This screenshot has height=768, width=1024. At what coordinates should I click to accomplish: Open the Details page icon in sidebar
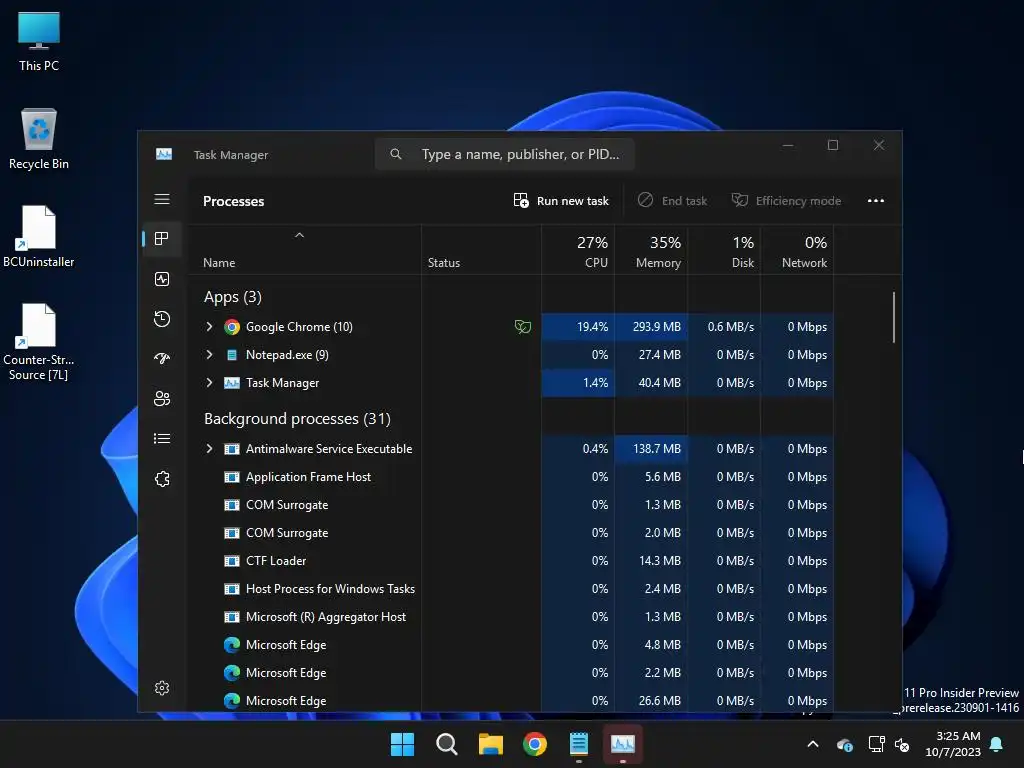pyautogui.click(x=162, y=438)
